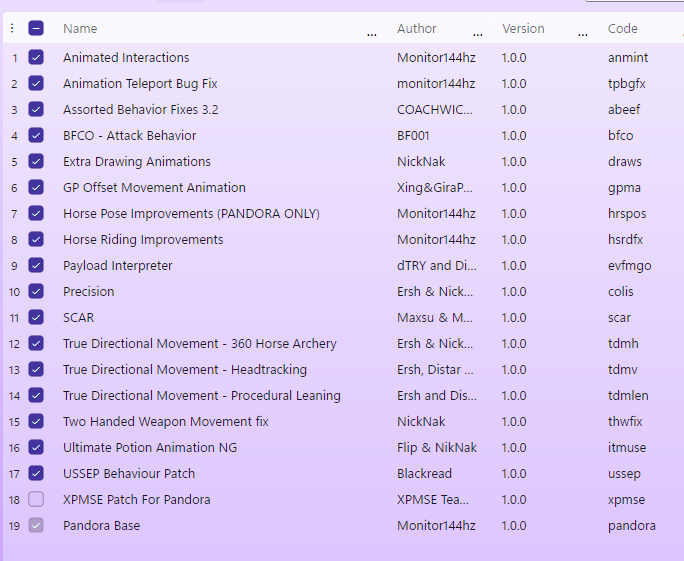Select True Directional Movement - Procedural Leaning
Image resolution: width=684 pixels, height=561 pixels.
(202, 396)
